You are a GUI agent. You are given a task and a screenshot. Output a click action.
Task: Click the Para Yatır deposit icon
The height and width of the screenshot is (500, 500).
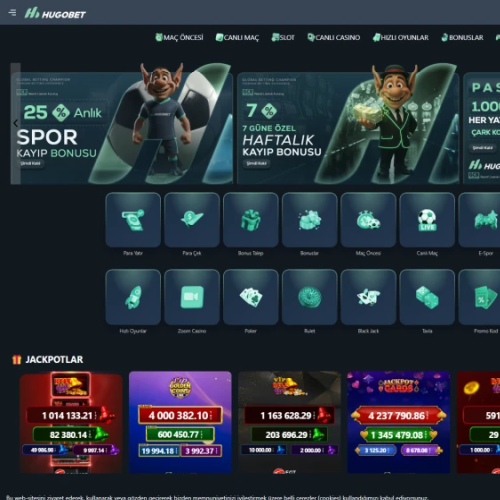coord(133,220)
